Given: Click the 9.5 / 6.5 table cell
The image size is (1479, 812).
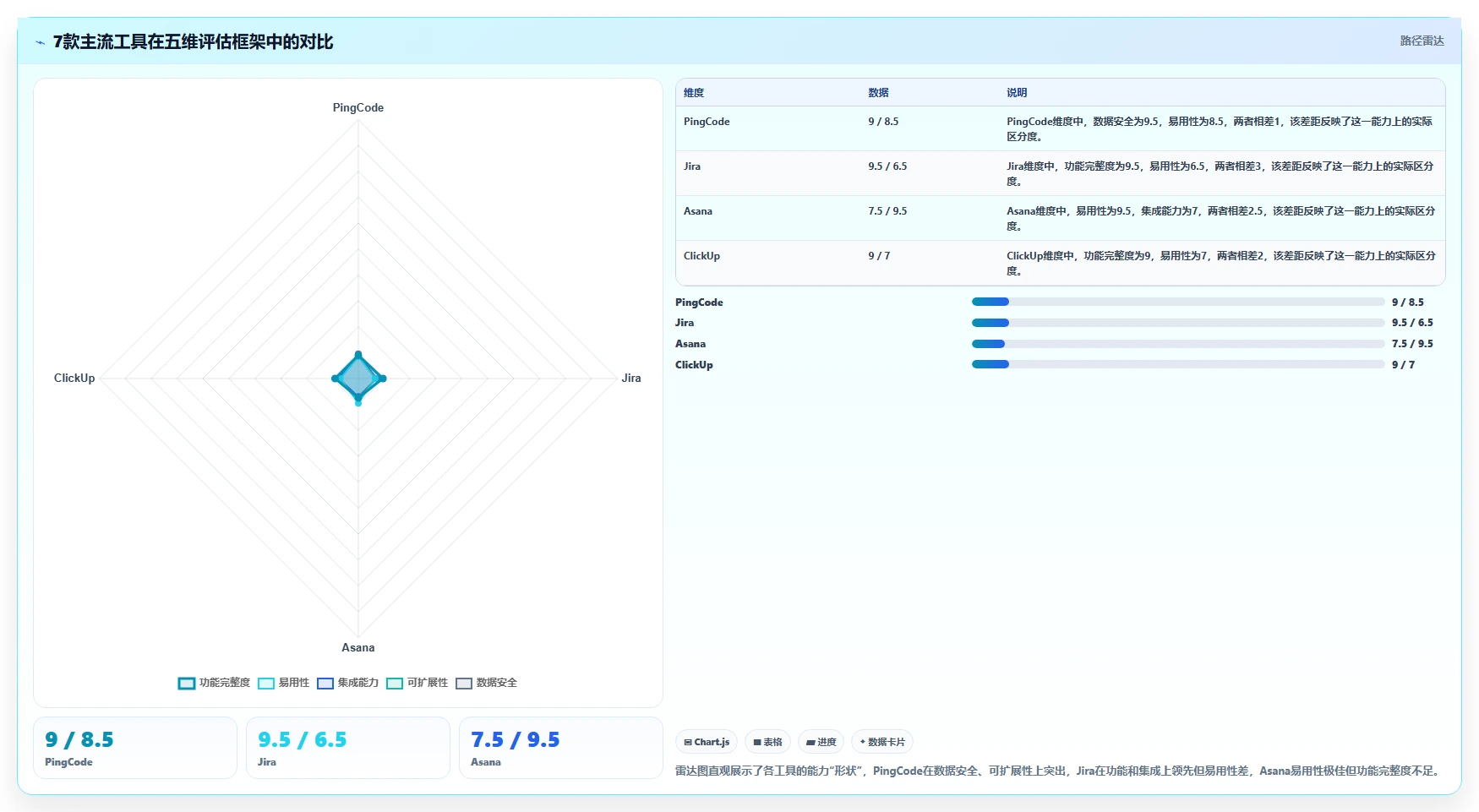Looking at the screenshot, I should (887, 166).
